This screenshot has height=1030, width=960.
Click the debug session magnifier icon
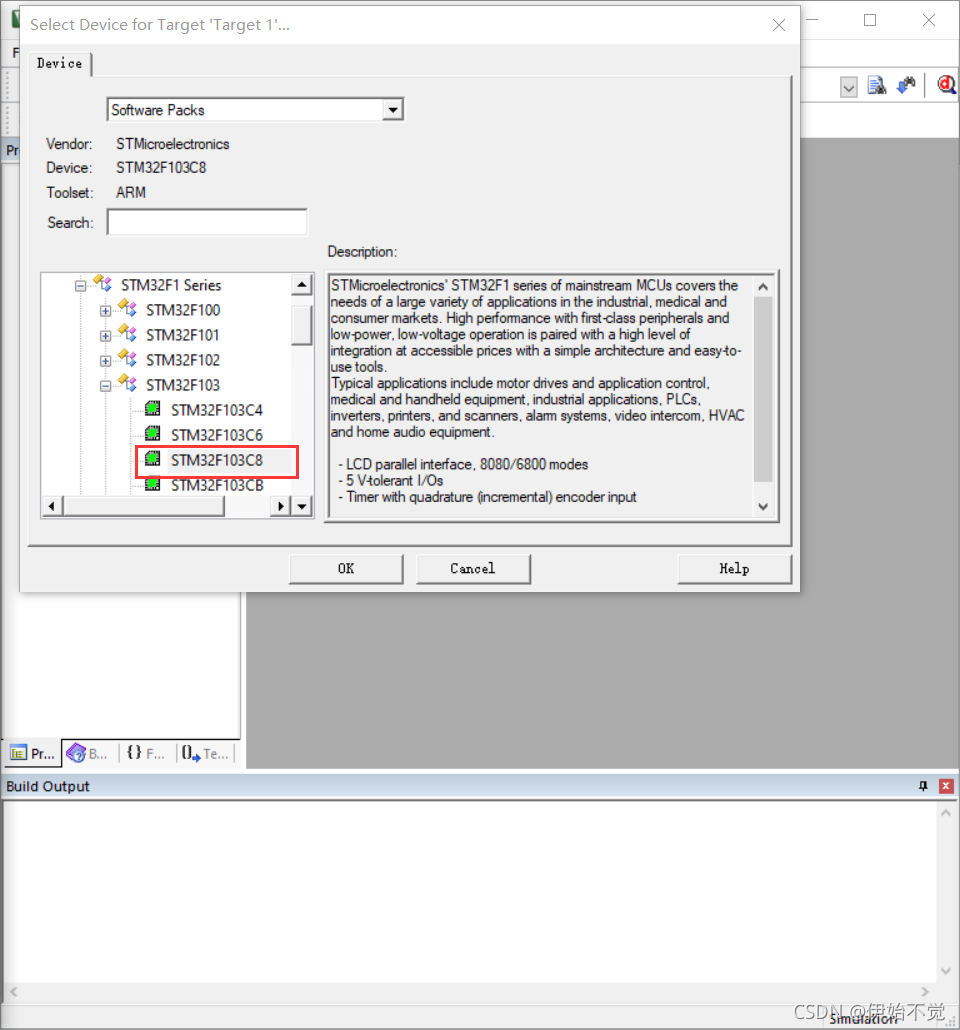[x=946, y=85]
